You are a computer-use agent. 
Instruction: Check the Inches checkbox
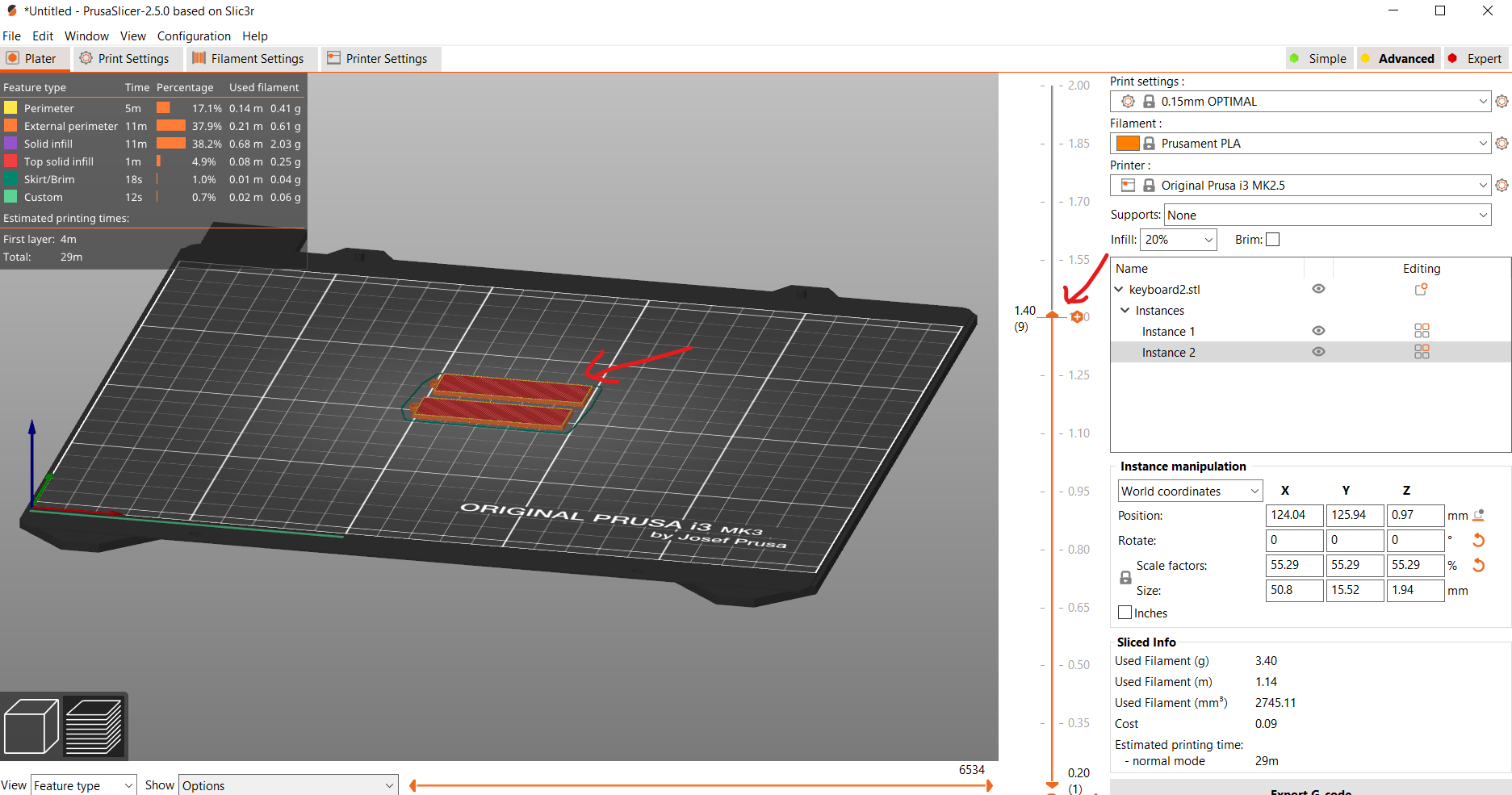(x=1125, y=613)
